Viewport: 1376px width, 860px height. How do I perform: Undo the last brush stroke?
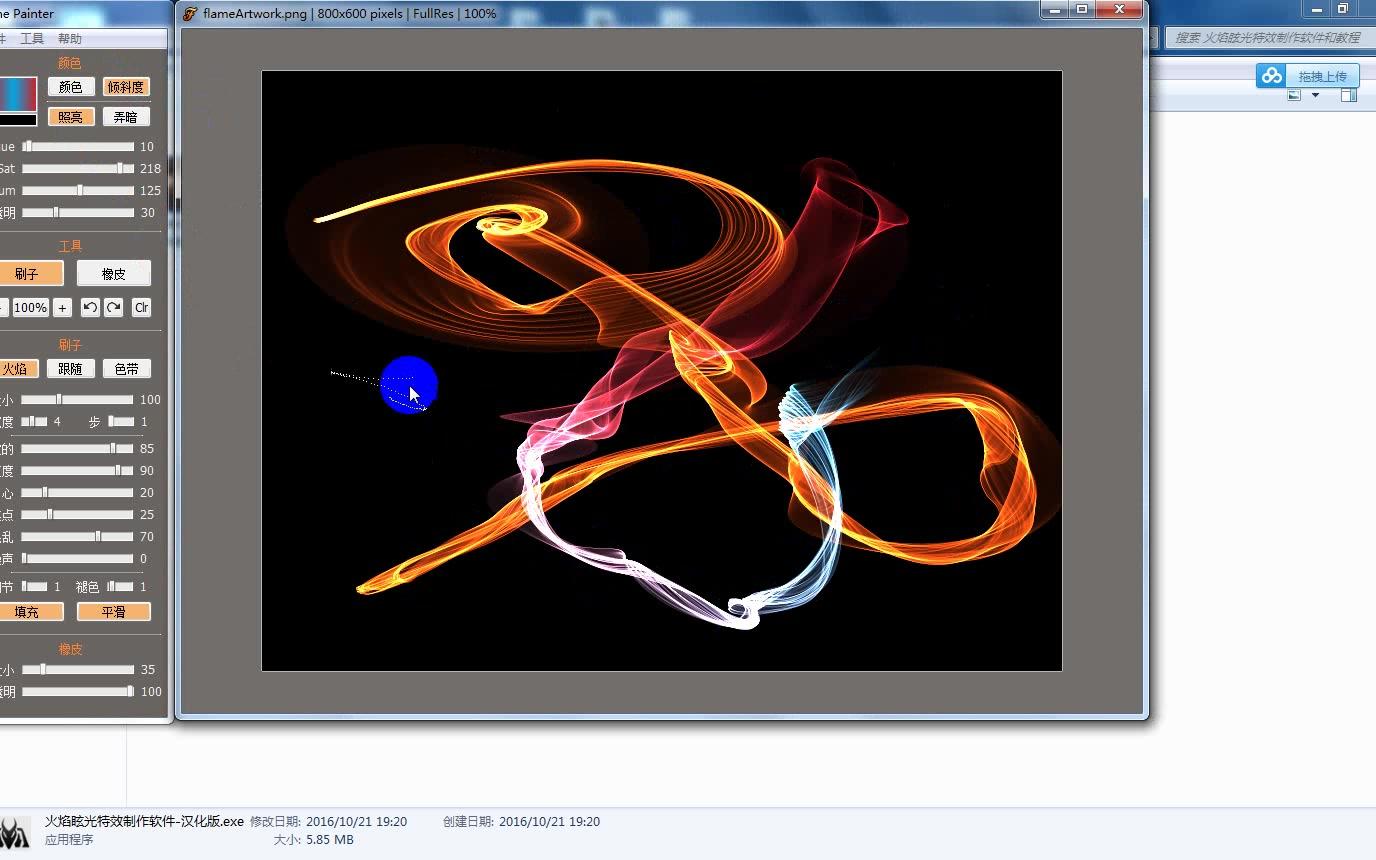pos(90,308)
